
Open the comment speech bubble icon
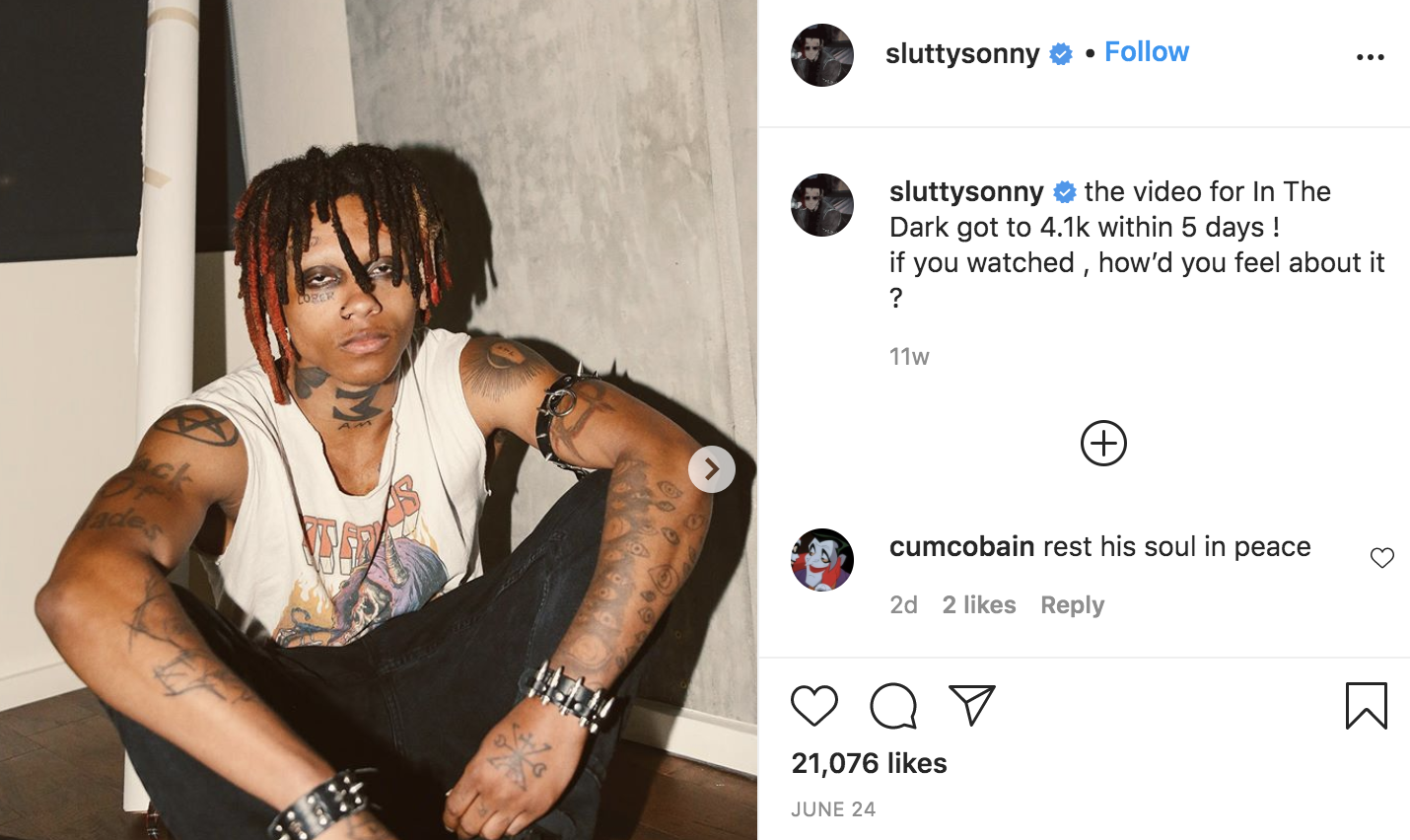pyautogui.click(x=893, y=706)
